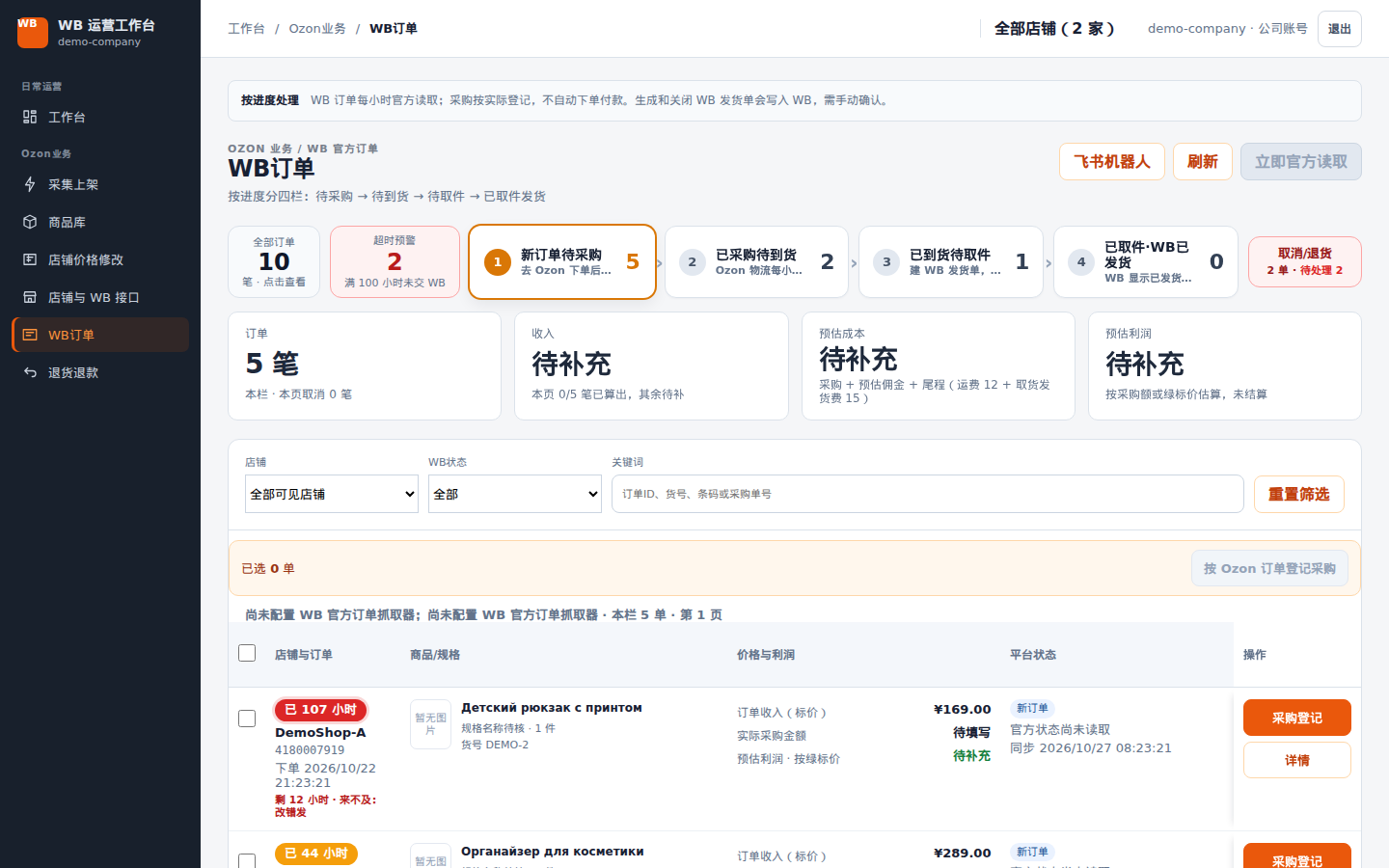Navigate to 退货退款 menu
The image size is (1389, 868).
[x=100, y=372]
